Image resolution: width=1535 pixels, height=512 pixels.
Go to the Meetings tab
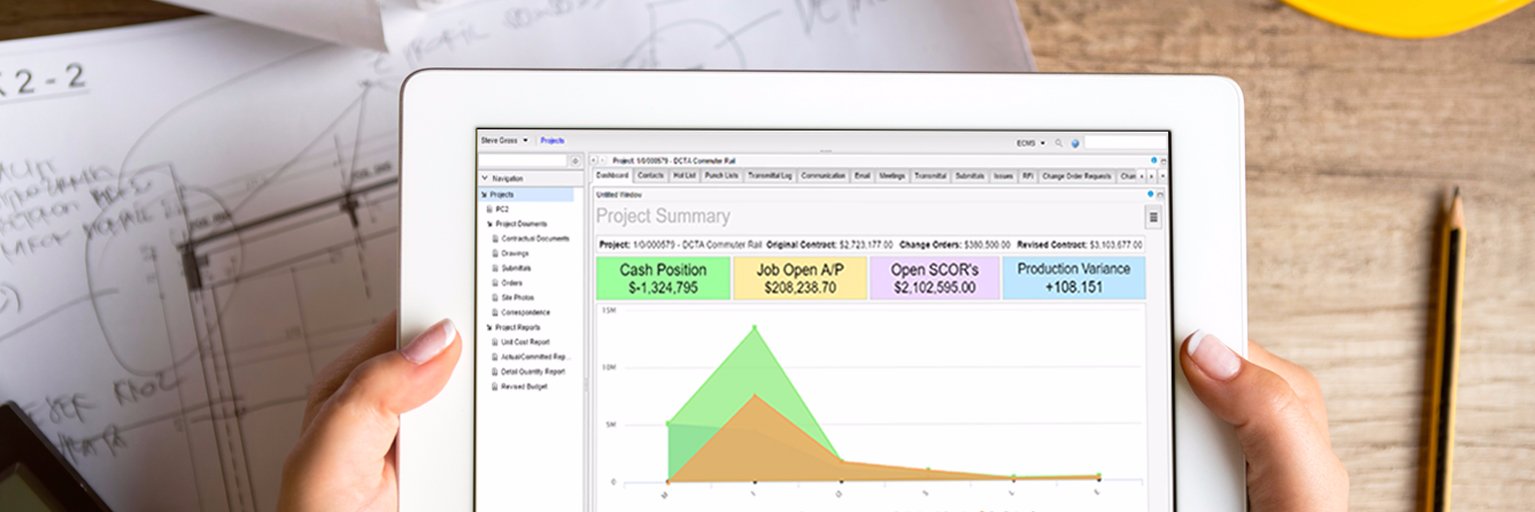(892, 176)
